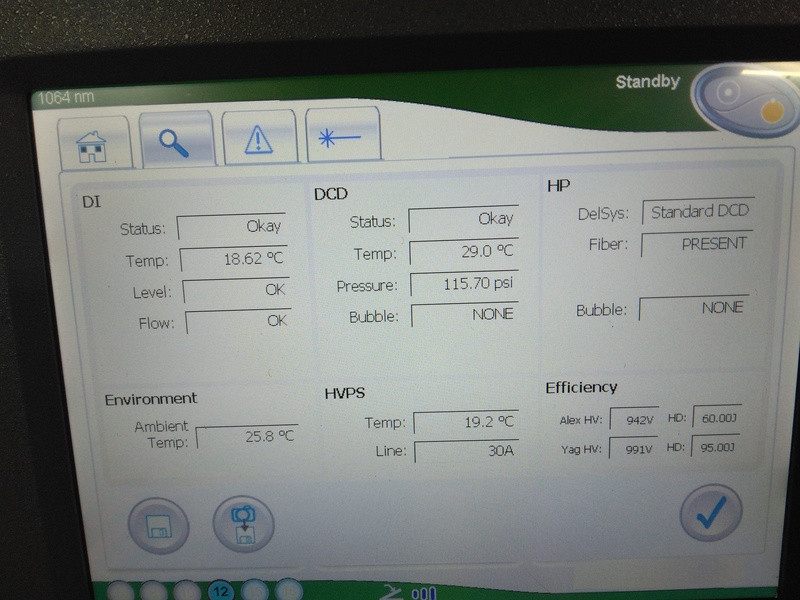Screen dimensions: 800x600
Task: Select the DI Flow OK field
Action: pyautogui.click(x=238, y=321)
